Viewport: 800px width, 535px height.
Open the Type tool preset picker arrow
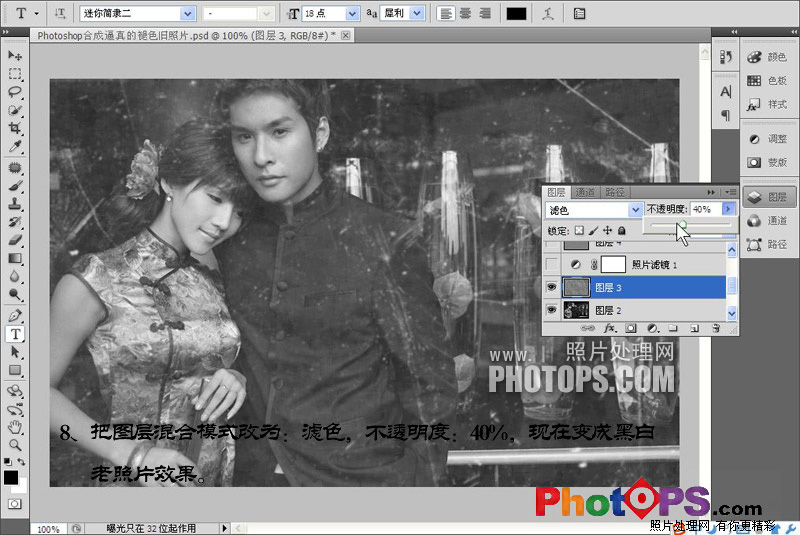pyautogui.click(x=37, y=14)
